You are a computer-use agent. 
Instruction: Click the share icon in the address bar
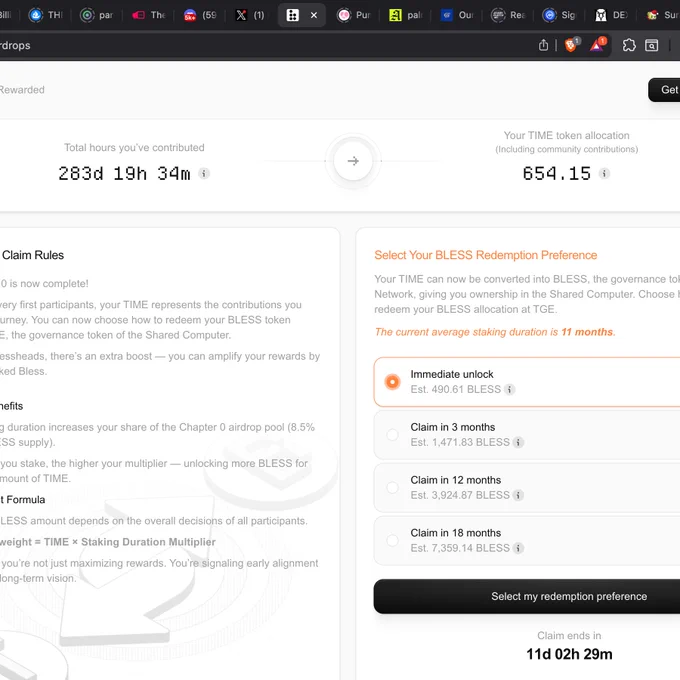[x=543, y=45]
